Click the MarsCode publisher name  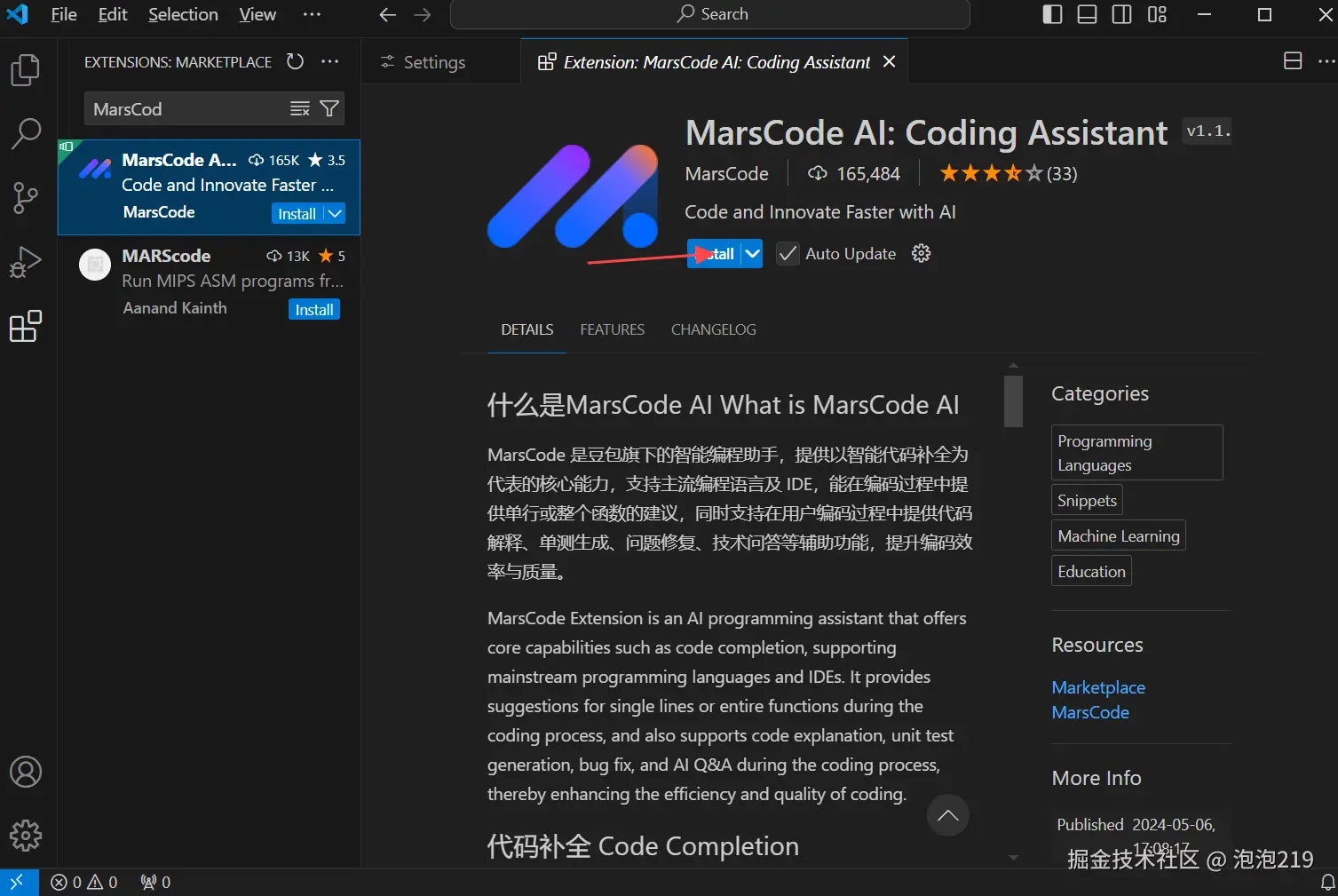click(x=726, y=174)
